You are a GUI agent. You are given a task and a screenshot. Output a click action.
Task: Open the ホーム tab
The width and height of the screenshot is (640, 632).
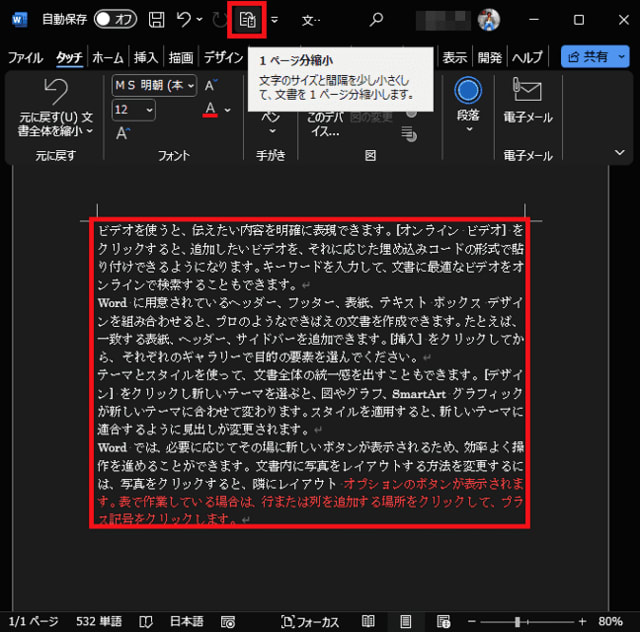pyautogui.click(x=107, y=58)
